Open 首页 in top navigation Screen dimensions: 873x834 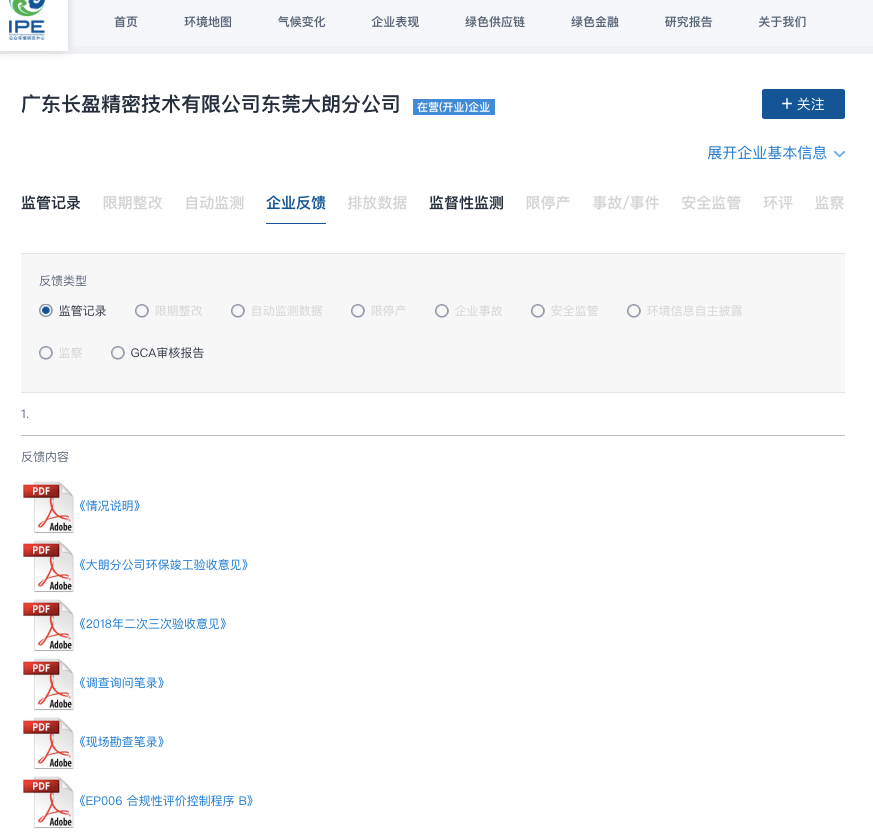(x=126, y=22)
